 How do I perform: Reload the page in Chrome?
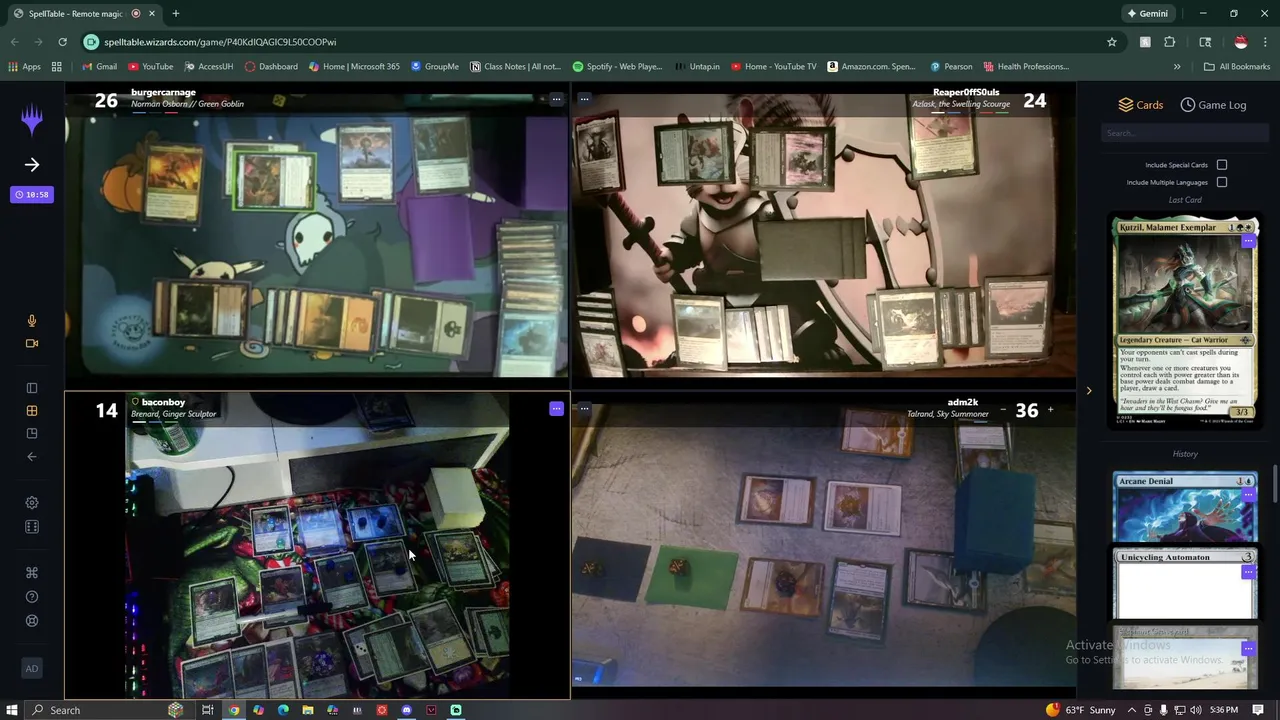click(62, 42)
